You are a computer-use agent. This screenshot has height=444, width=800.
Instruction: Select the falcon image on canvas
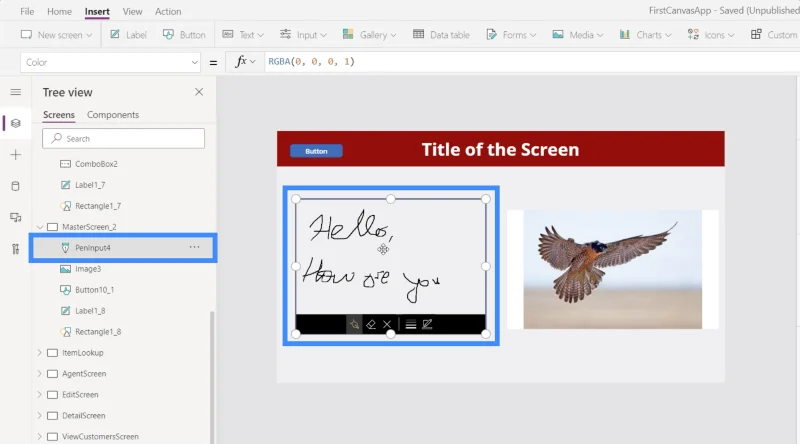[612, 269]
